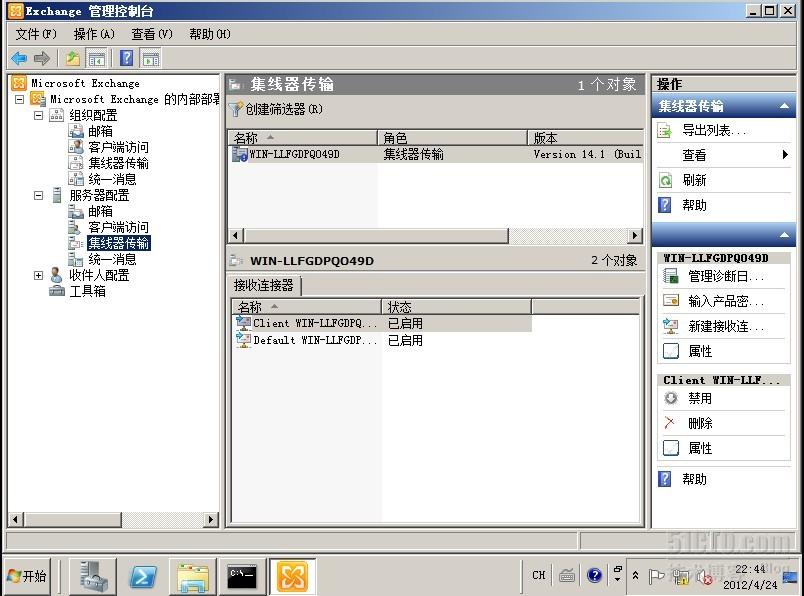Image resolution: width=804 pixels, height=596 pixels.
Task: Click the Forward arrow toolbar icon
Action: [x=42, y=58]
